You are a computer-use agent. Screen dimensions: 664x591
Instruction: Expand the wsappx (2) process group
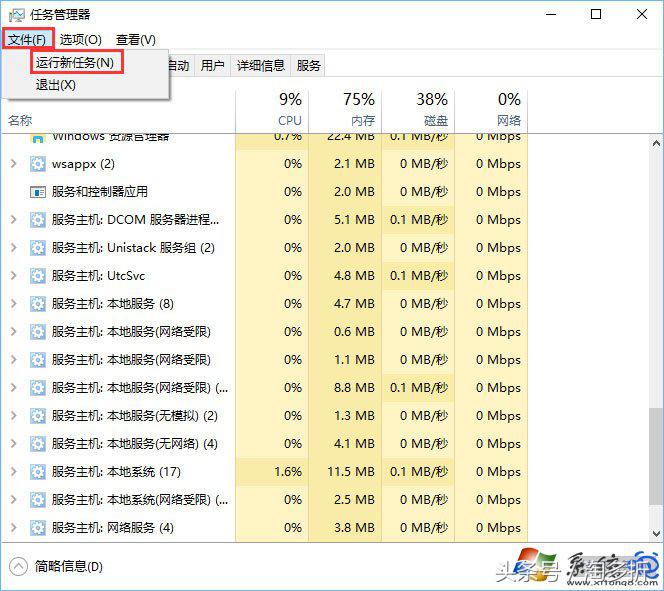14,163
